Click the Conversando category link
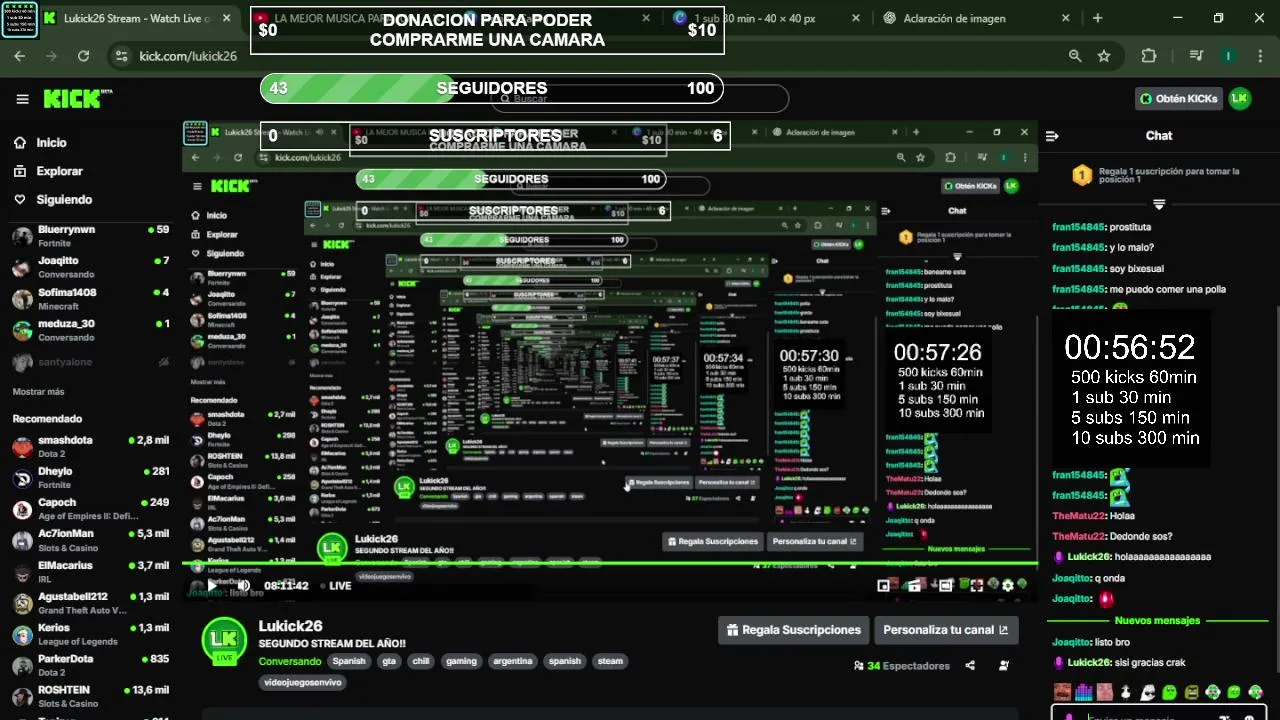The height and width of the screenshot is (720, 1280). [290, 661]
